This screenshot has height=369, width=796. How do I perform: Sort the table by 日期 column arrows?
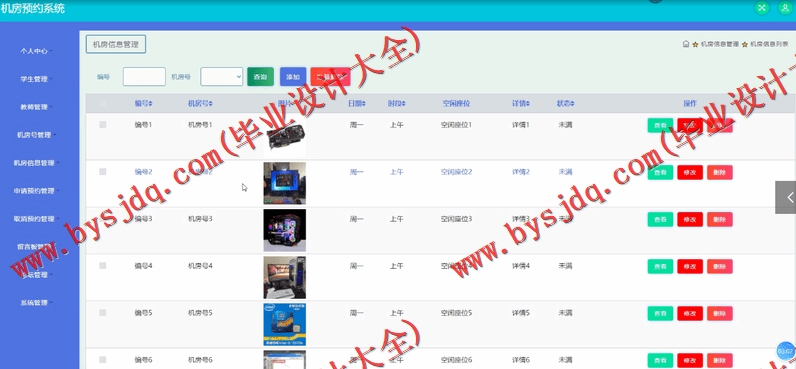pyautogui.click(x=363, y=104)
